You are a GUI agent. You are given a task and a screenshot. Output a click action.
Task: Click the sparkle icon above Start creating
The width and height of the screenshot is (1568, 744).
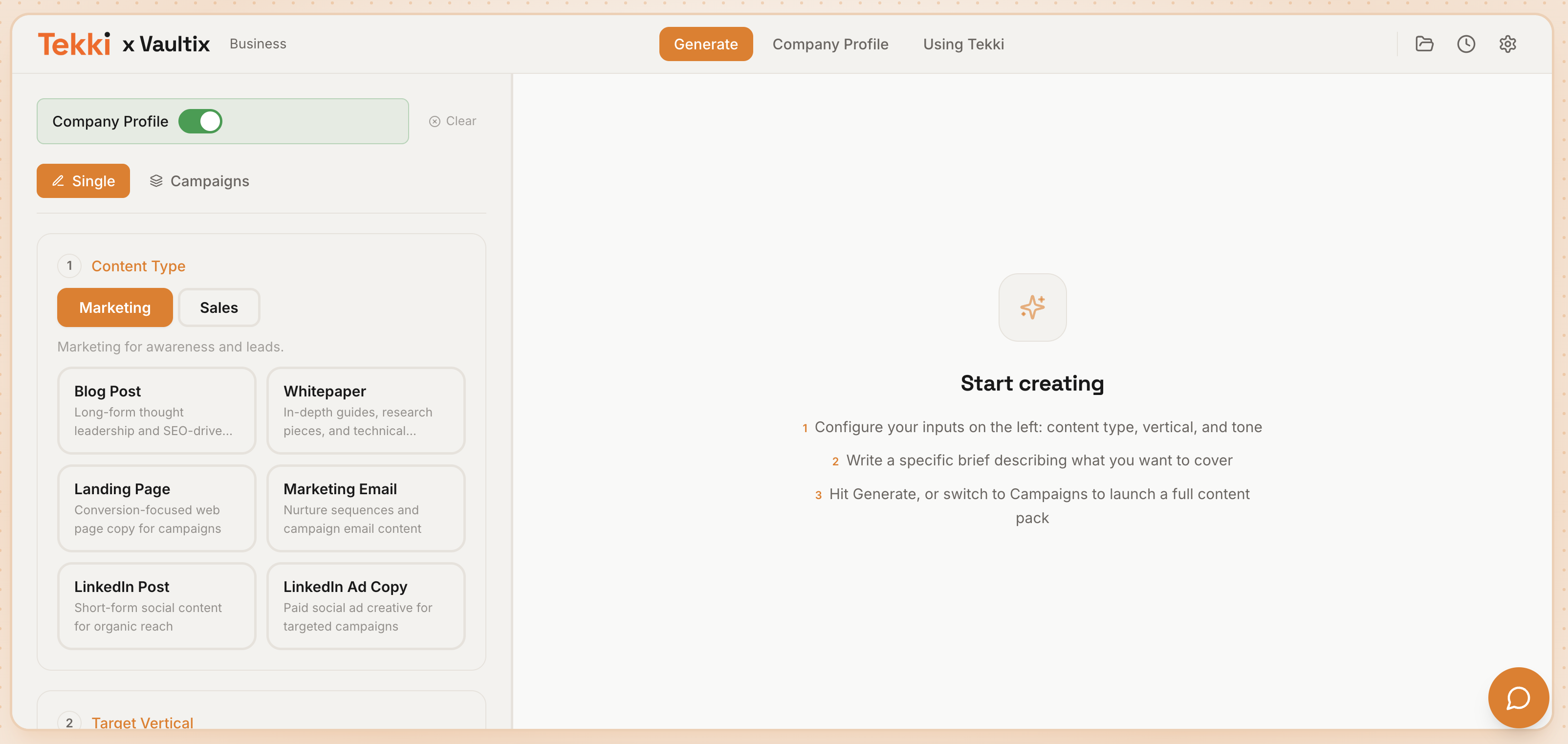click(1032, 307)
